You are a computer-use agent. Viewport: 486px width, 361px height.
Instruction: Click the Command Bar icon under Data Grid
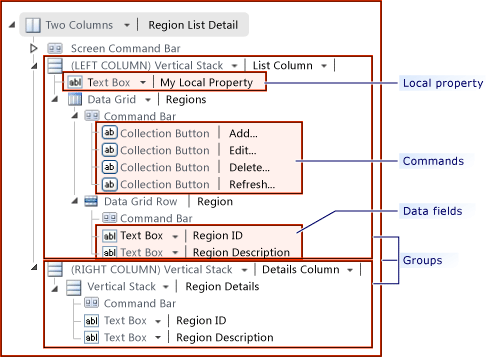(92, 116)
